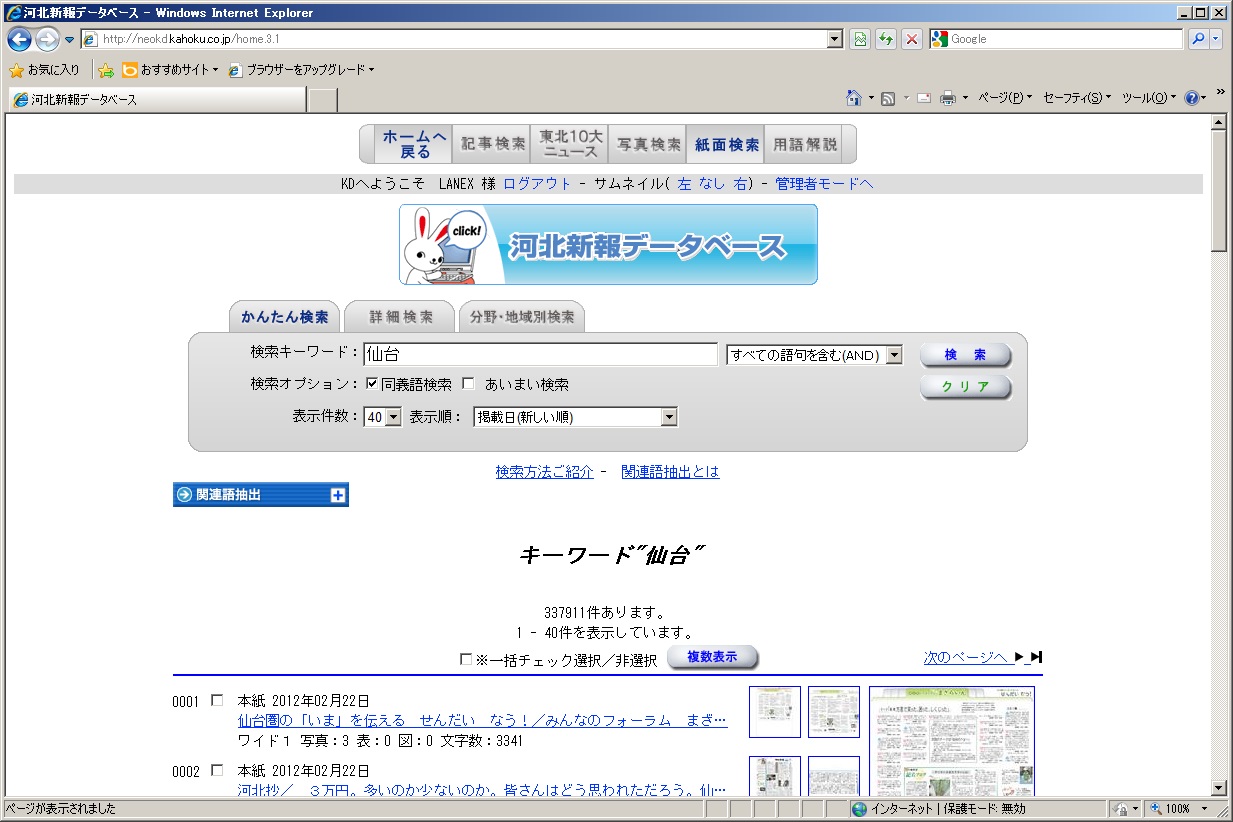Click the RSS feeds icon
This screenshot has width=1233, height=822.
tap(887, 98)
